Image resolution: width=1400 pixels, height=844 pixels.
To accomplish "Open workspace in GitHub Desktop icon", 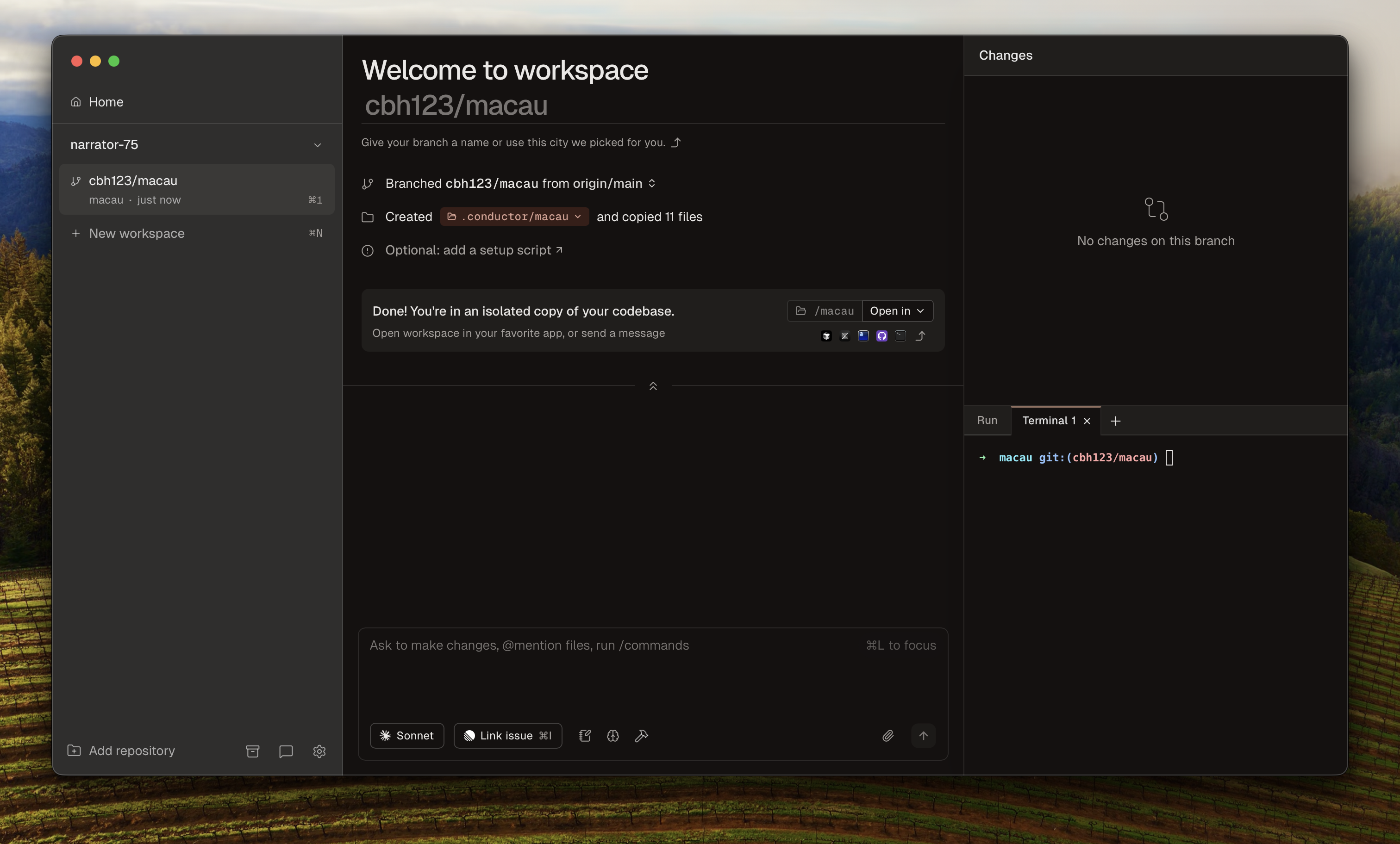I will tap(881, 335).
